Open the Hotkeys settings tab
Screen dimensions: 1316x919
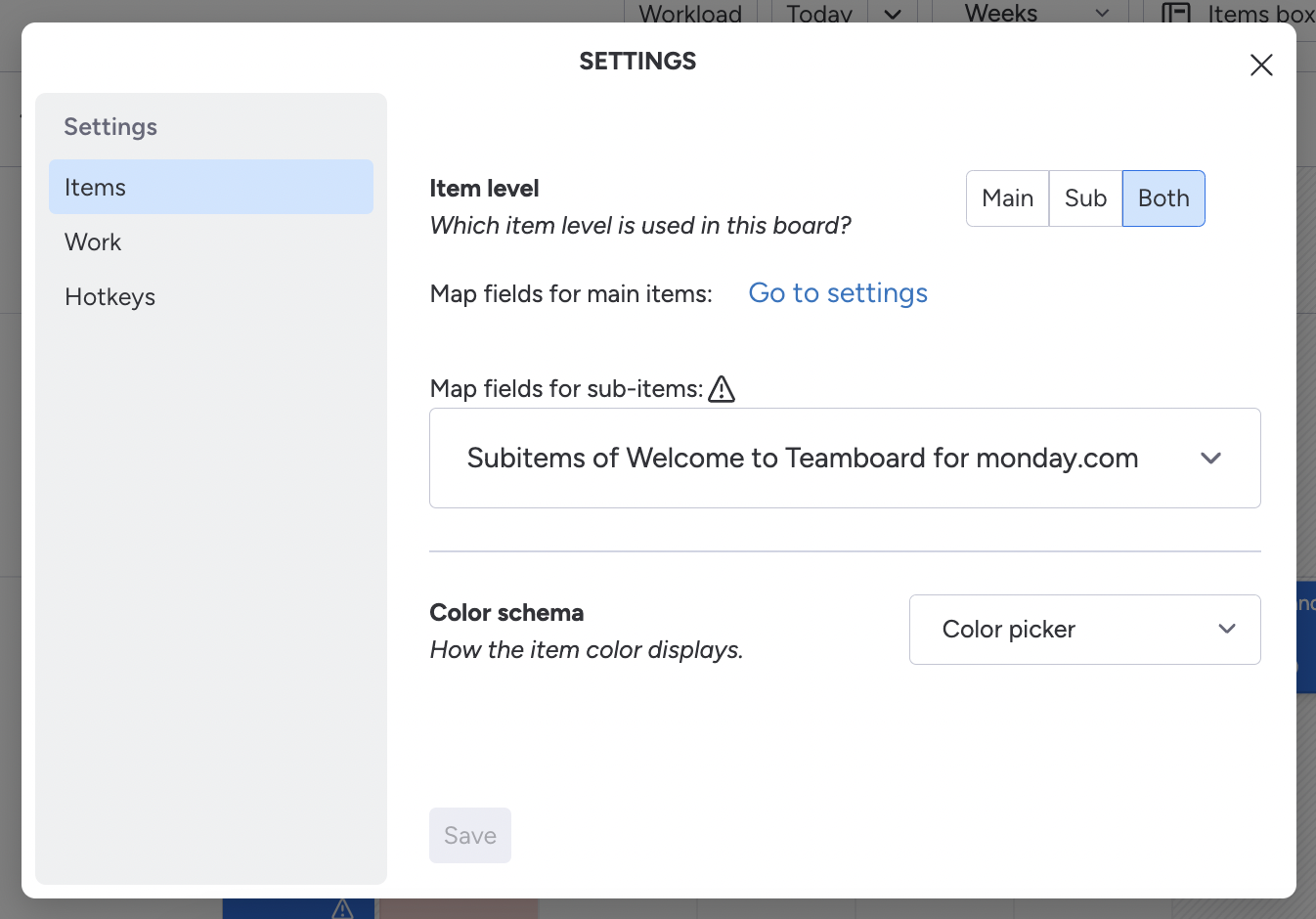pos(110,297)
